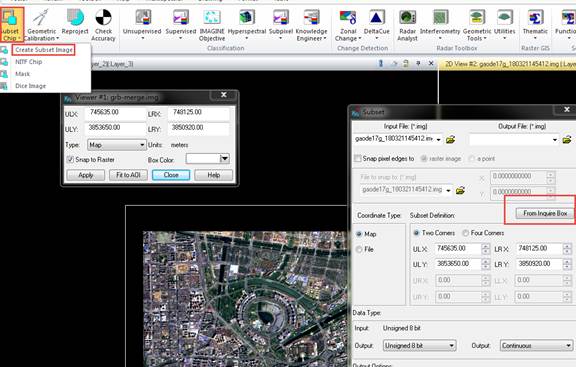Open Subpixel classifier
The height and width of the screenshot is (367, 576).
coord(281,24)
